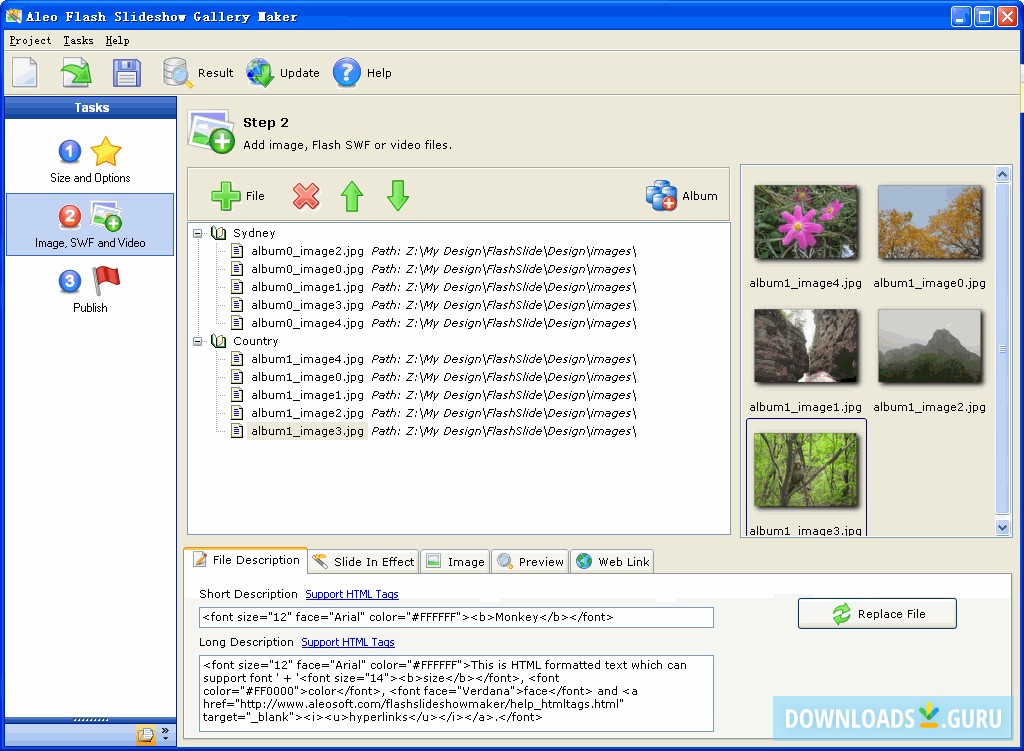Viewport: 1024px width, 751px height.
Task: Select album0_image4.jpg in file tree
Action: click(x=307, y=323)
